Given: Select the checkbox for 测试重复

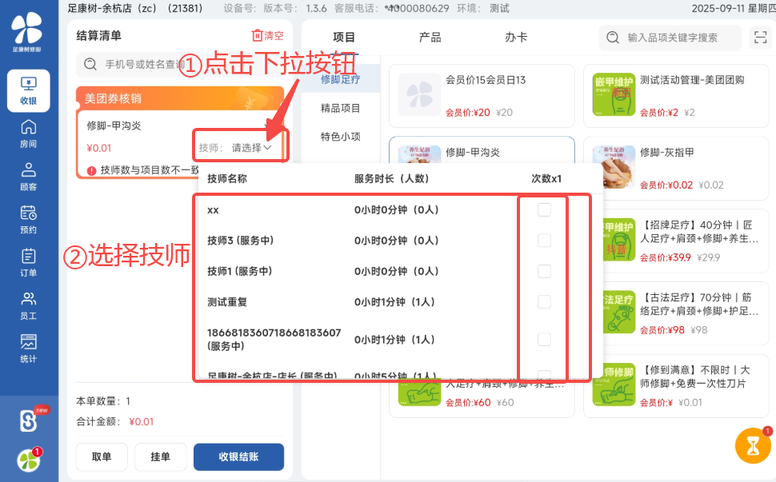Looking at the screenshot, I should pos(544,302).
